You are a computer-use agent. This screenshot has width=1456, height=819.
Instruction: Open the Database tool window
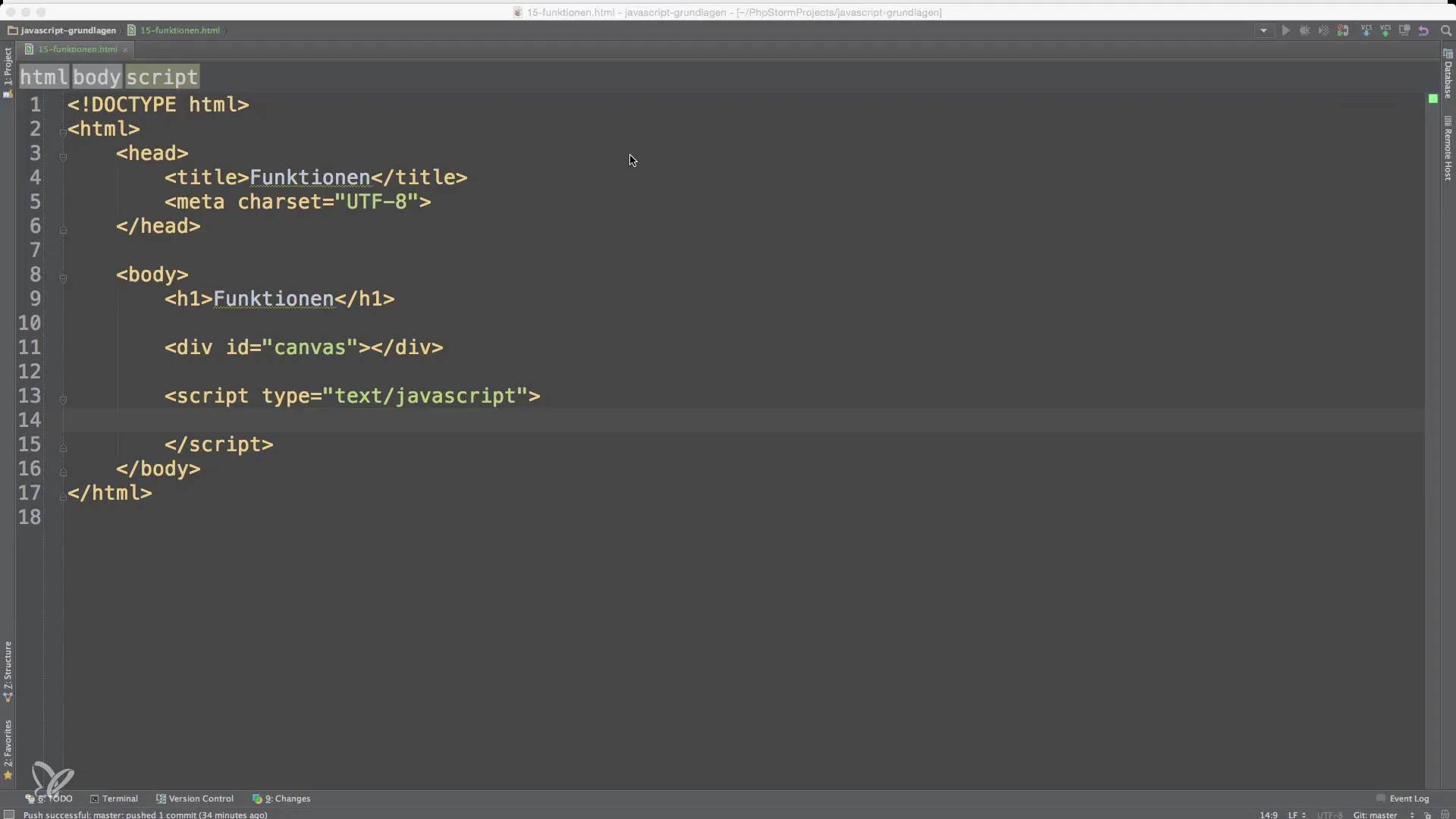coord(1448,74)
